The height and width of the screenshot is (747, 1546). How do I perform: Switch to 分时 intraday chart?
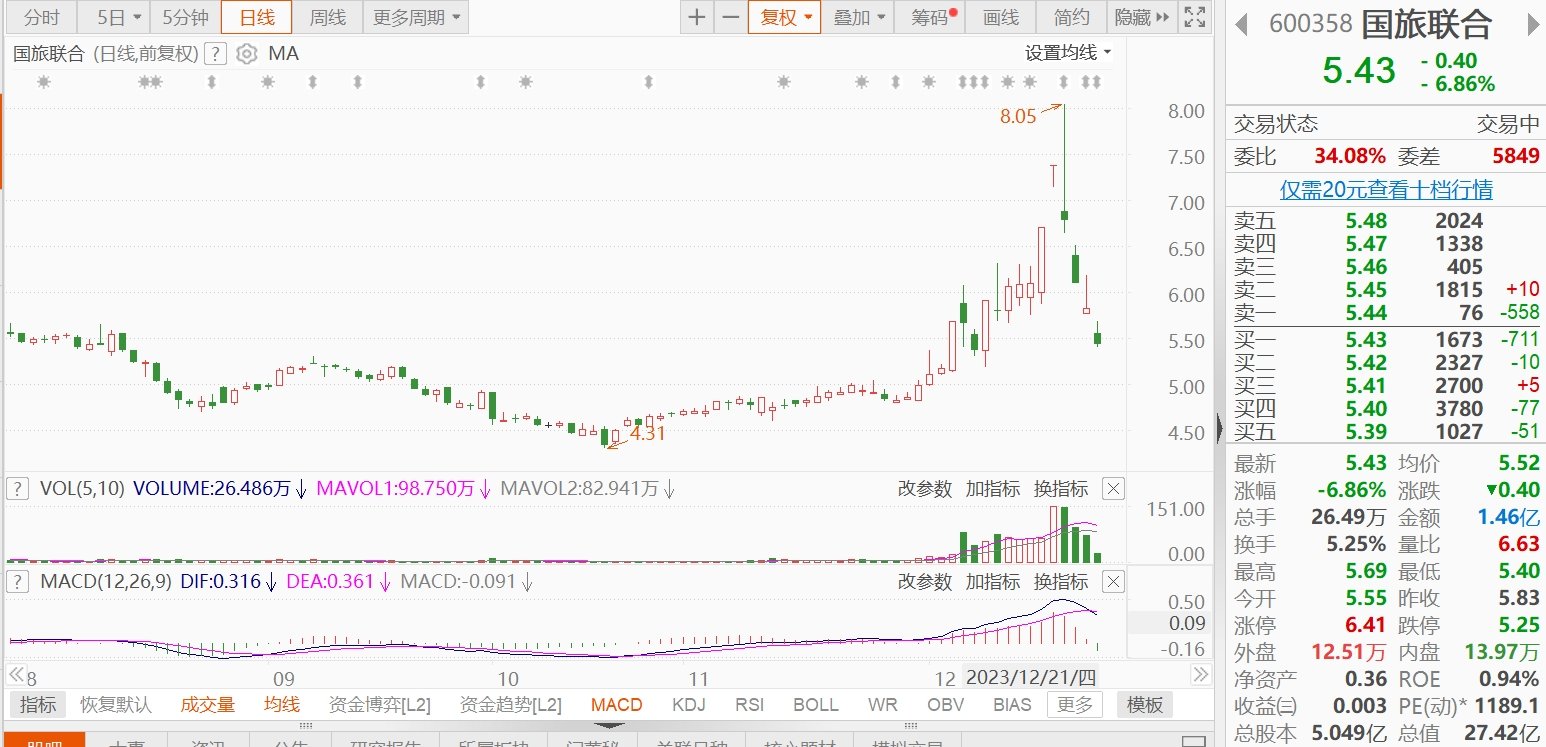point(42,17)
